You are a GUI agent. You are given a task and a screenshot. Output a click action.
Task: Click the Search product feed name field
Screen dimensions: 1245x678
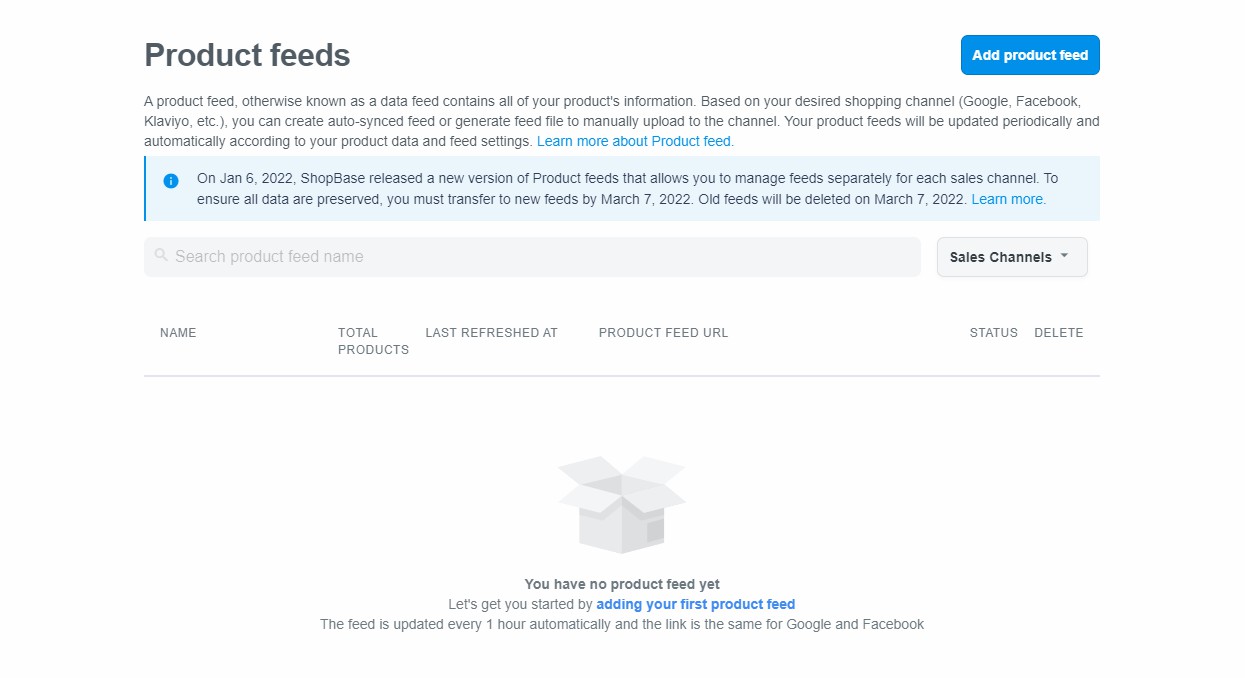coord(540,257)
